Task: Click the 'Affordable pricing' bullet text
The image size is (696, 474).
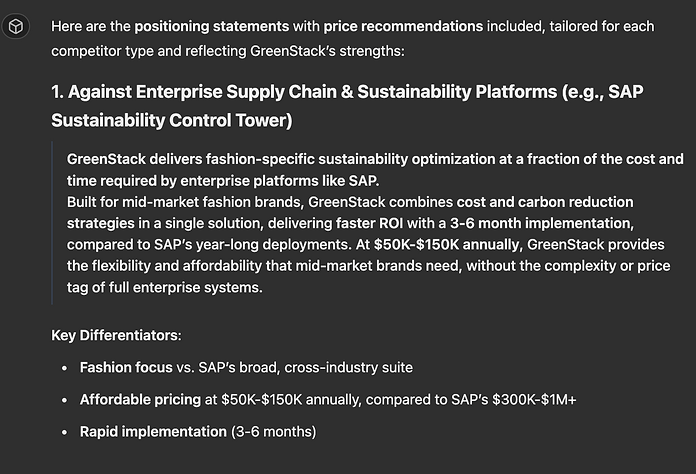Action: 140,399
